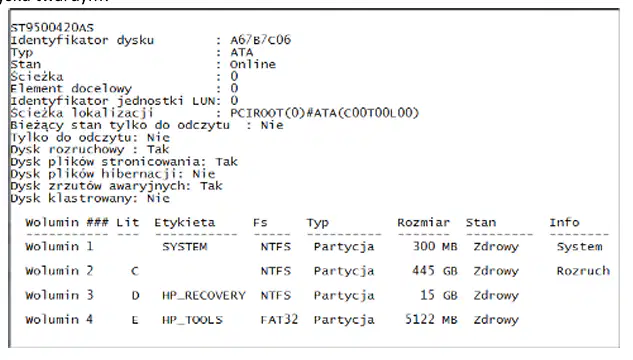Image resolution: width=633 pixels, height=360 pixels.
Task: Click the 'Dysk klastrowany: Nie' line
Action: click(90, 199)
